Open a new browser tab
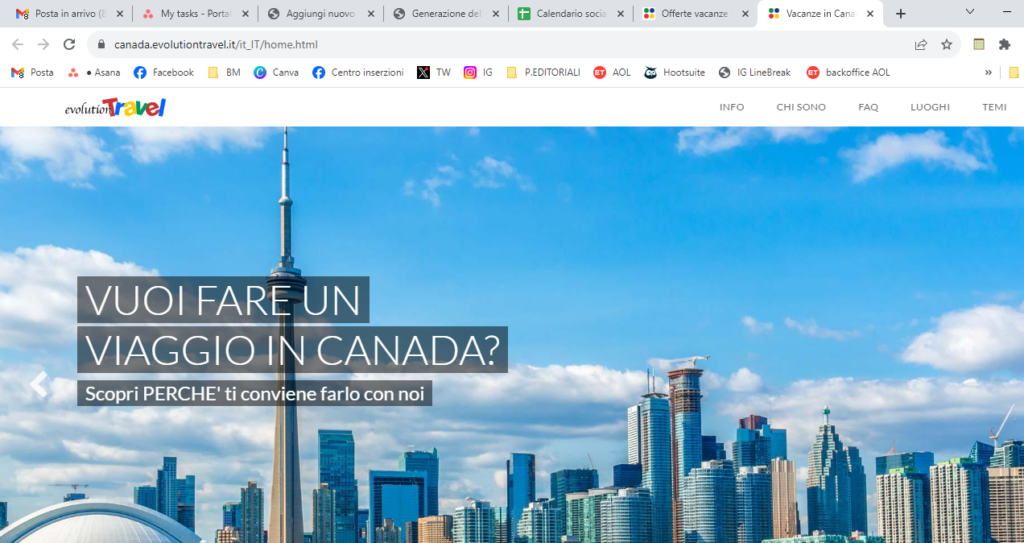Image resolution: width=1024 pixels, height=543 pixels. (901, 14)
